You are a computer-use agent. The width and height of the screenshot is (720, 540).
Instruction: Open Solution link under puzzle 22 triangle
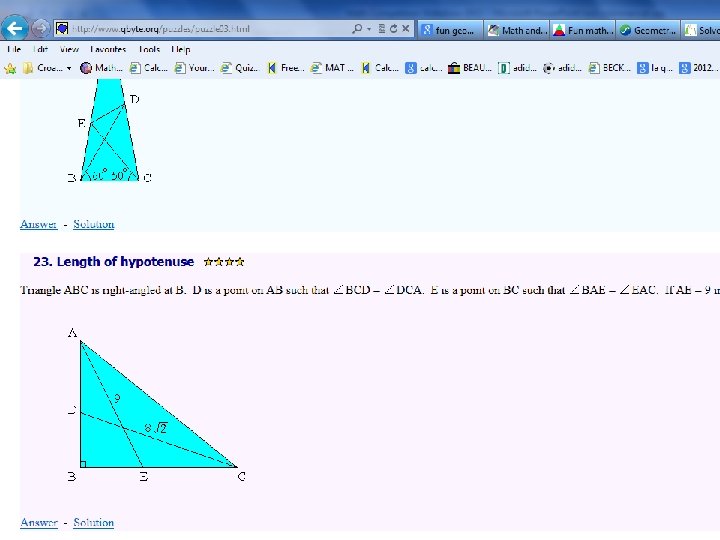click(x=94, y=224)
